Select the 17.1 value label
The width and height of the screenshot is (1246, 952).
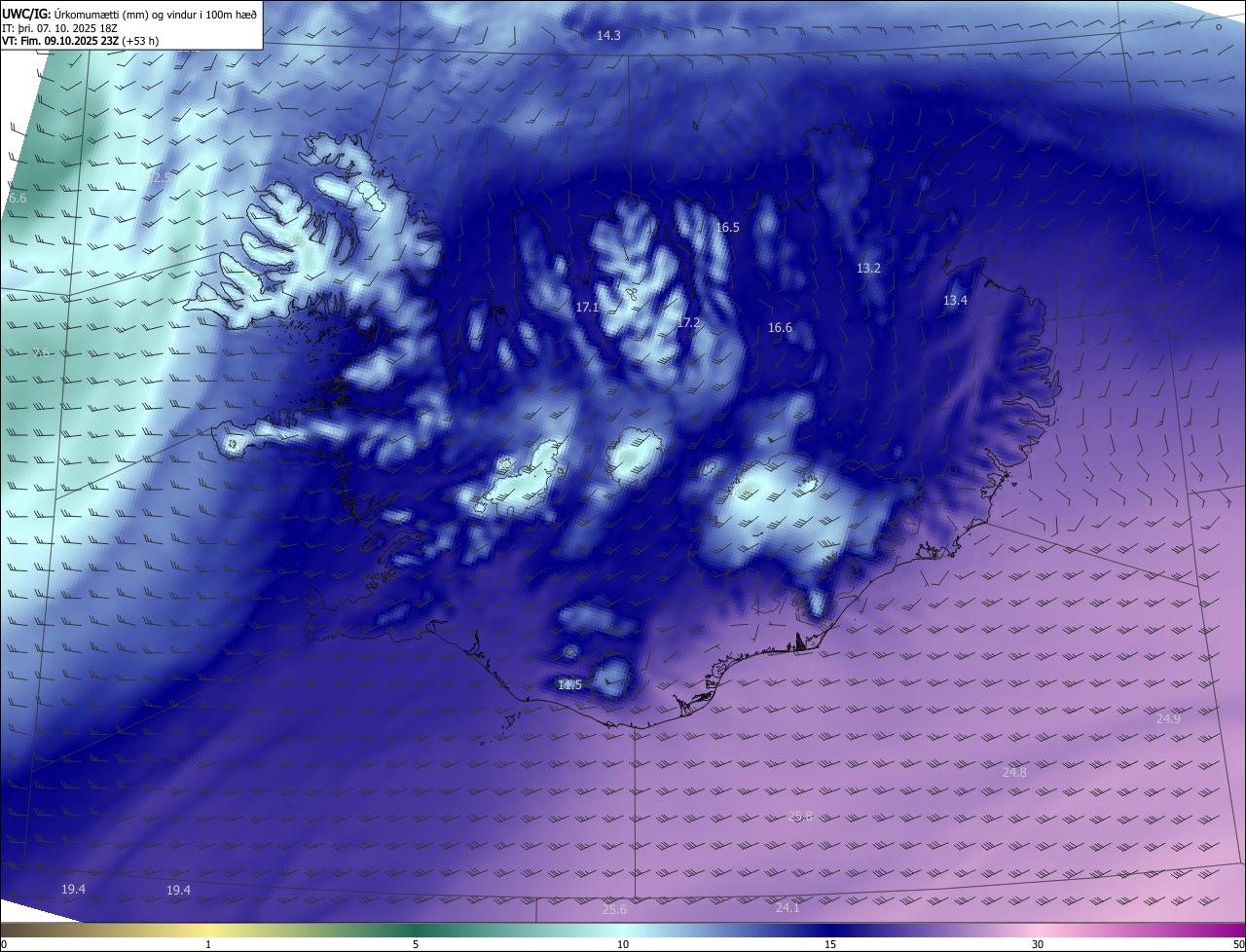(588, 307)
